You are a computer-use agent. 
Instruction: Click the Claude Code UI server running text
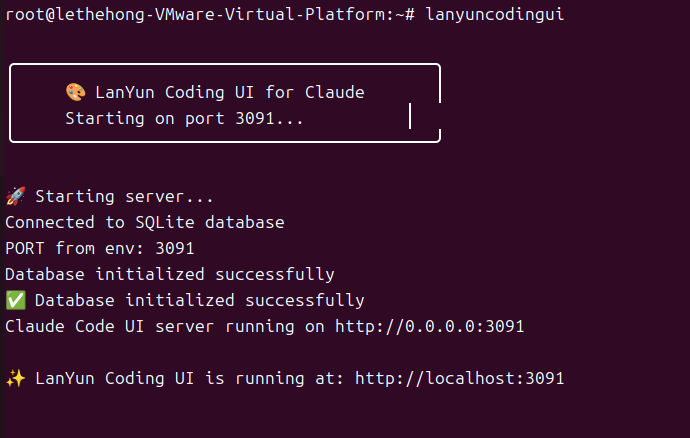[x=150, y=327]
